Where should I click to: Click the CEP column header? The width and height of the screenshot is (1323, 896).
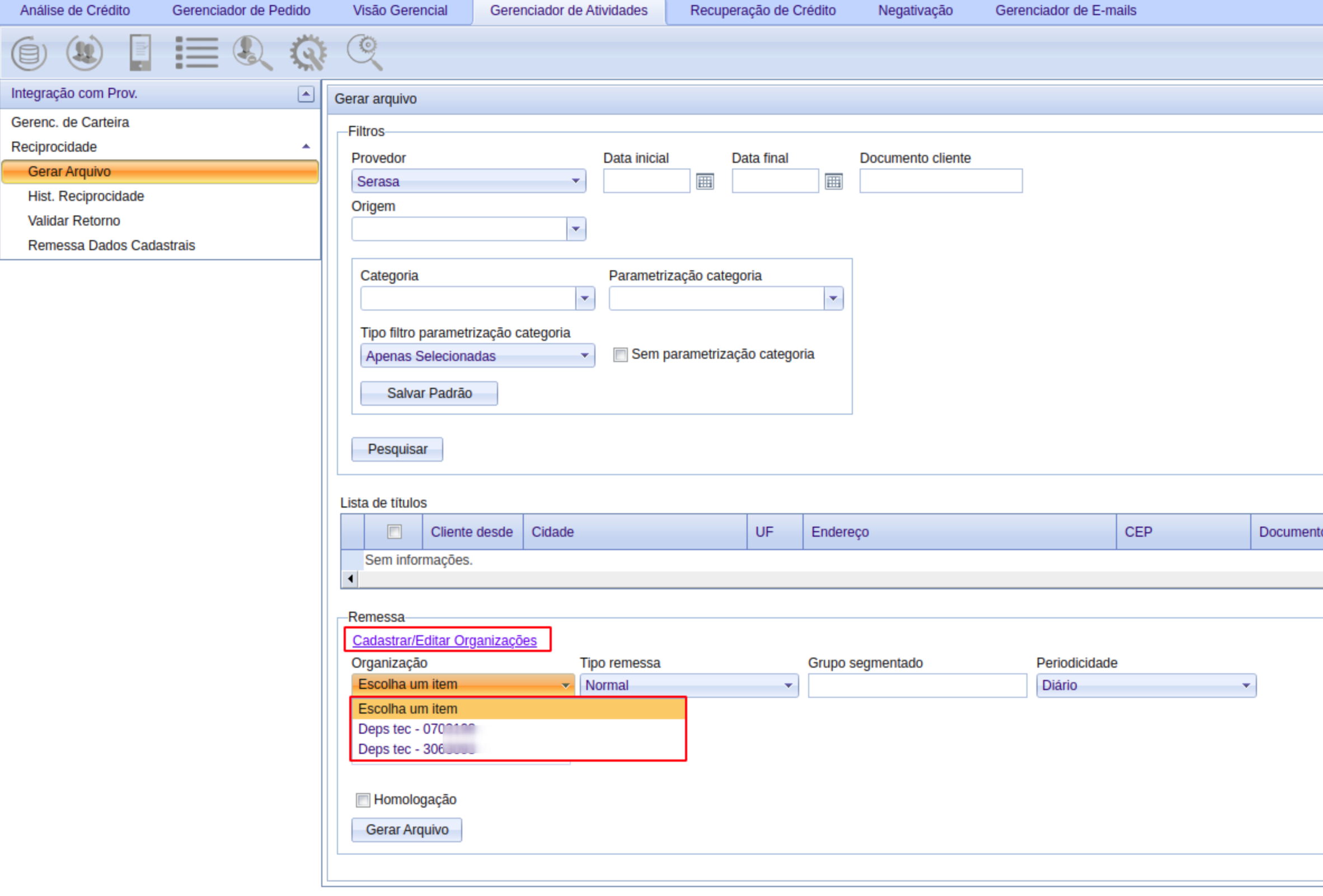tap(1184, 532)
